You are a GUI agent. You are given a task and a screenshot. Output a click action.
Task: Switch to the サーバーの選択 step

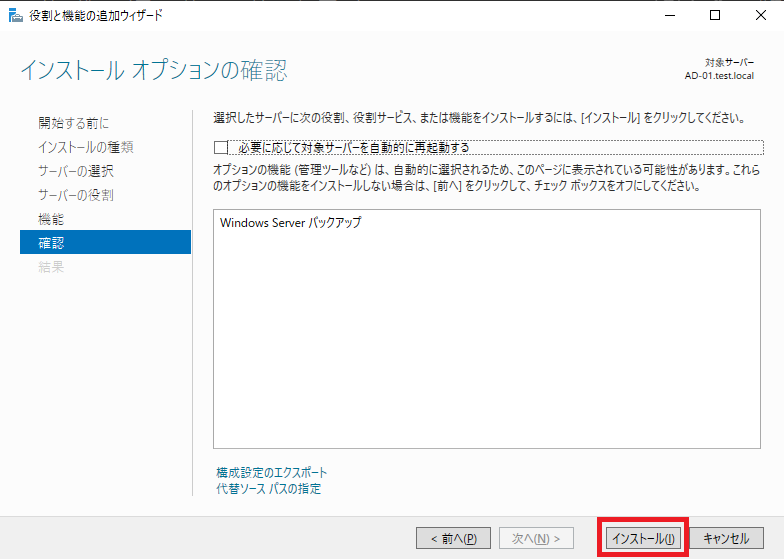coord(76,171)
